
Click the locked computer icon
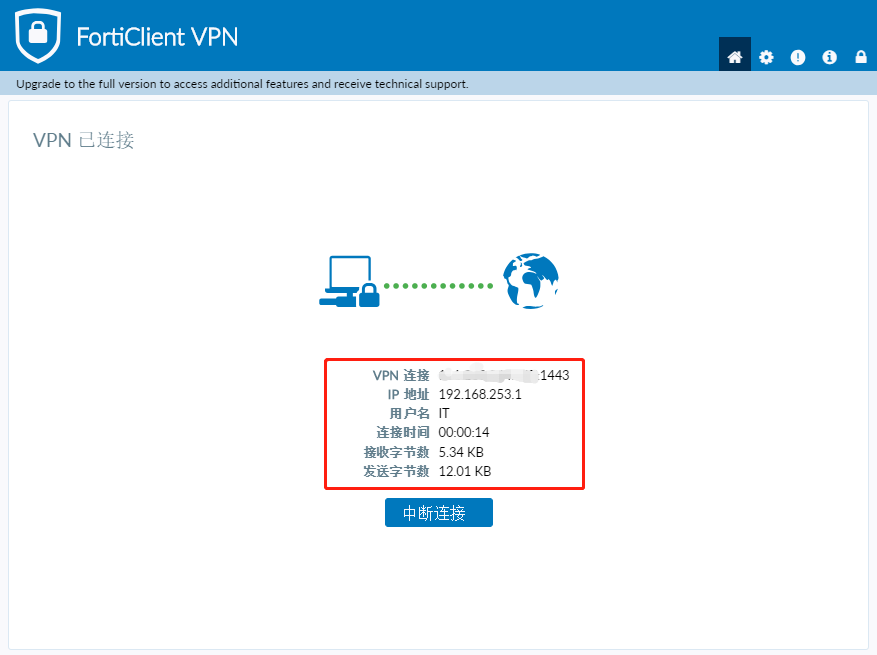click(350, 281)
